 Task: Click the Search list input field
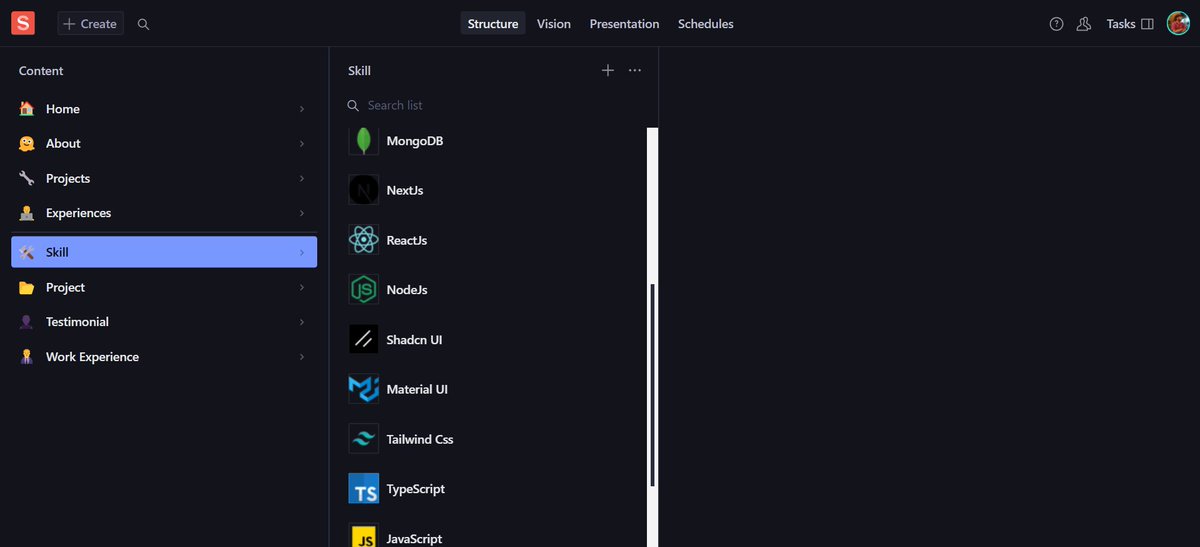tap(494, 105)
